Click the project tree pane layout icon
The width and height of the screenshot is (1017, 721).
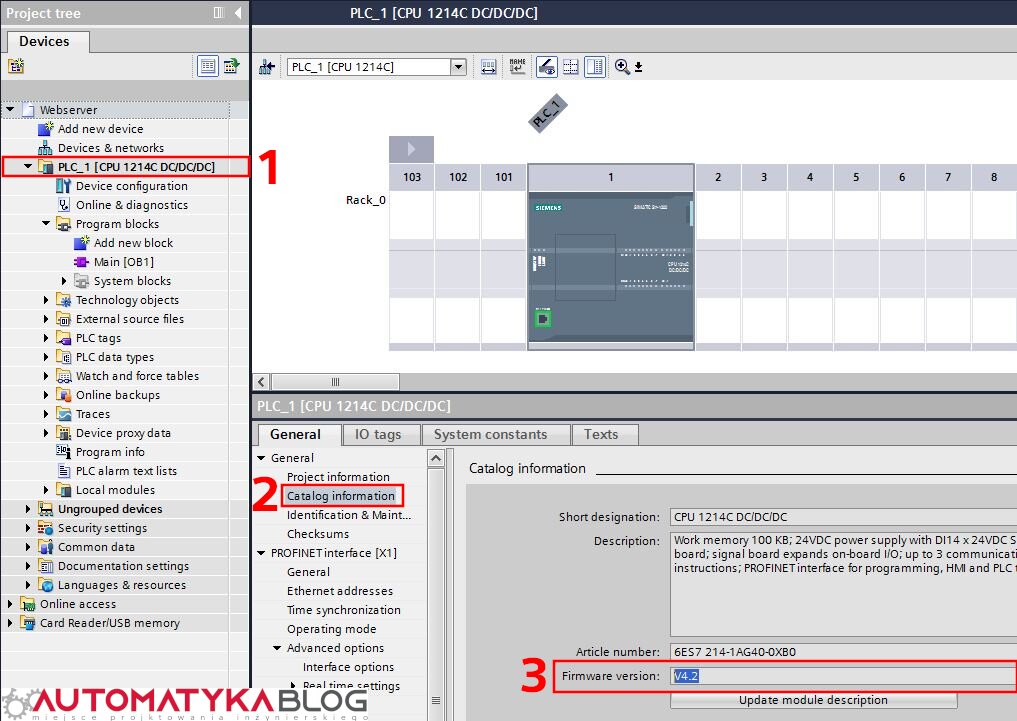219,12
